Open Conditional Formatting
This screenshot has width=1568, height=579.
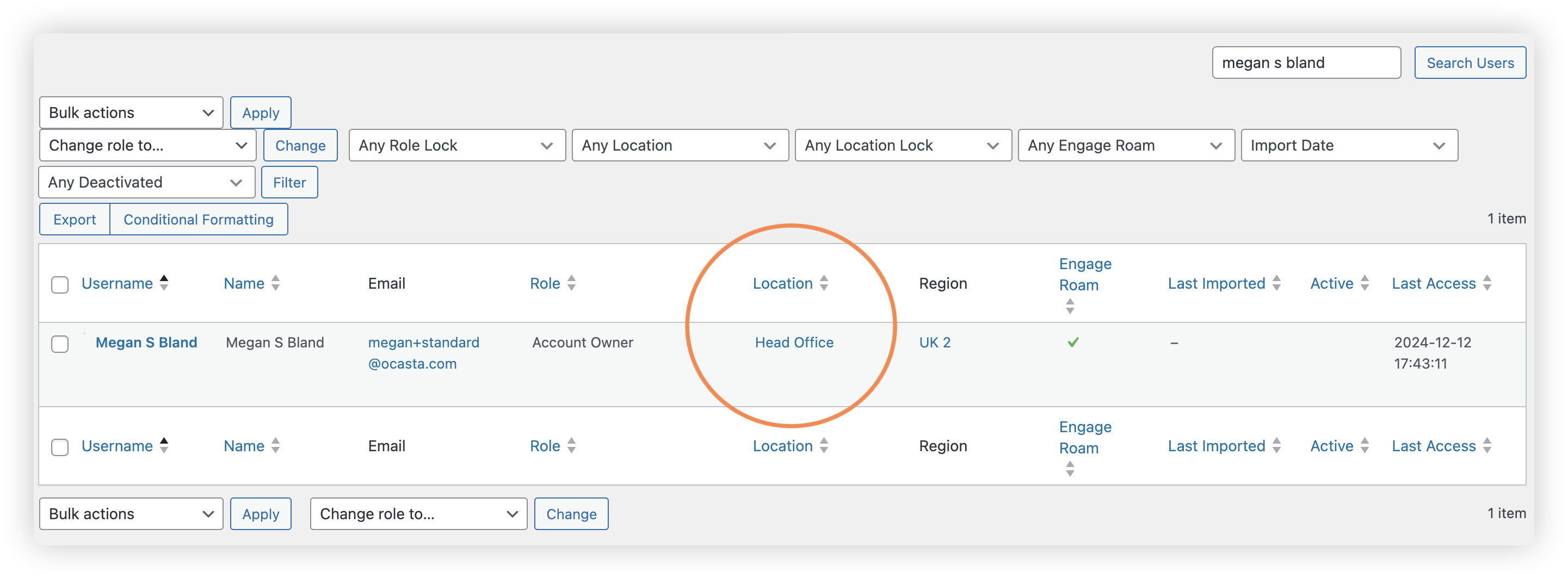point(199,220)
